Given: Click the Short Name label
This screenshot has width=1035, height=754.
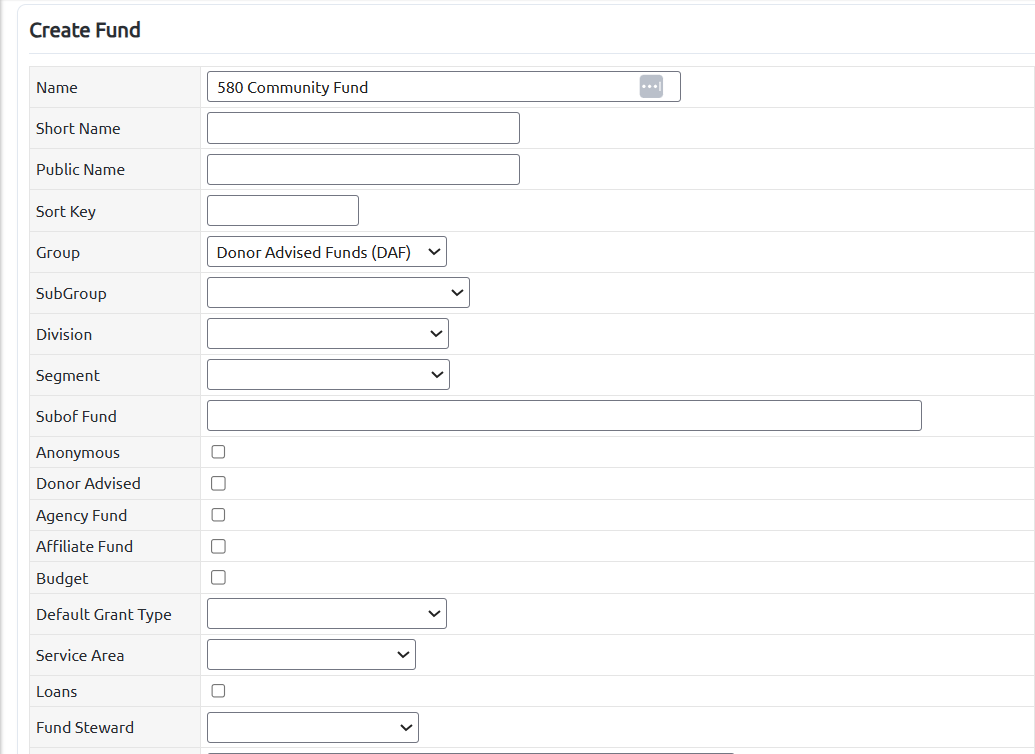Looking at the screenshot, I should (x=78, y=129).
